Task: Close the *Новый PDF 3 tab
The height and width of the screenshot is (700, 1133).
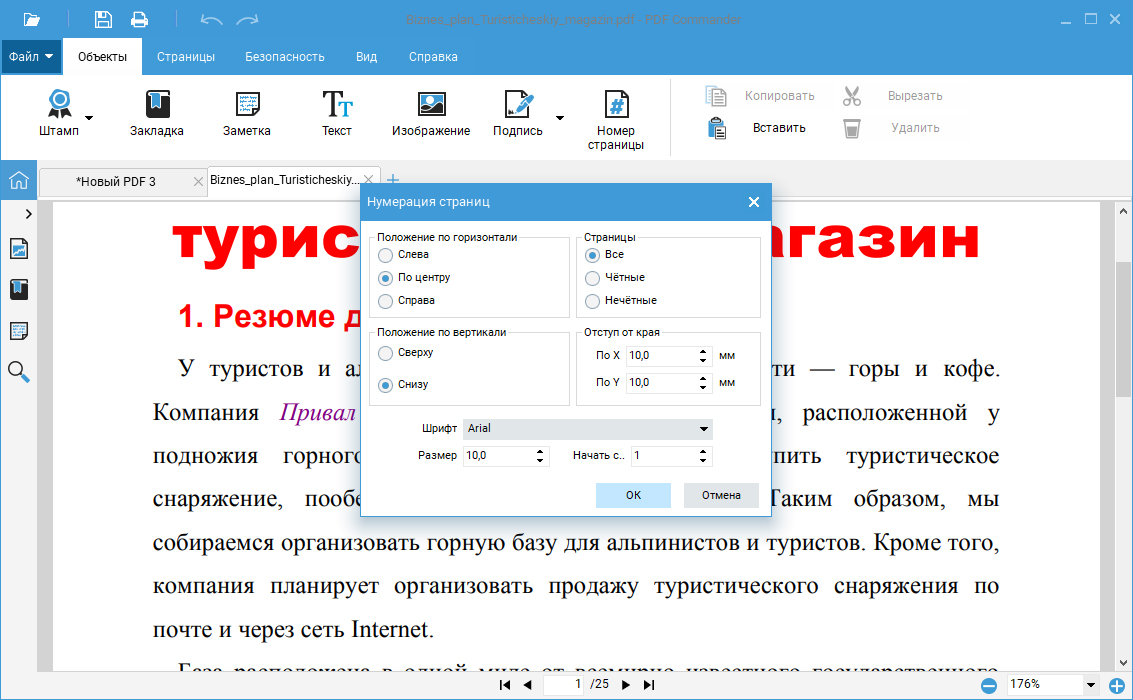Action: pyautogui.click(x=198, y=182)
